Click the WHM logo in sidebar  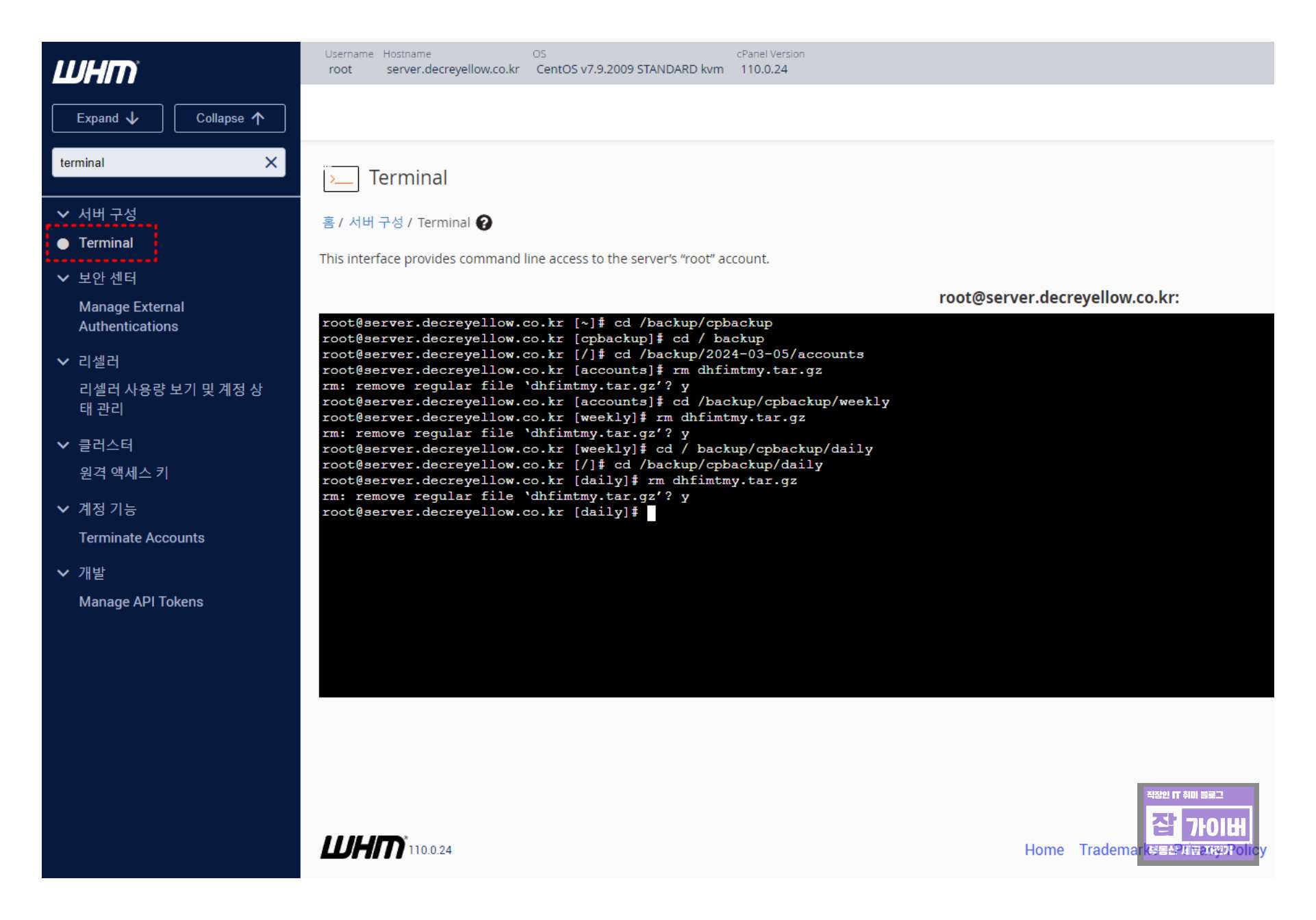tap(96, 71)
